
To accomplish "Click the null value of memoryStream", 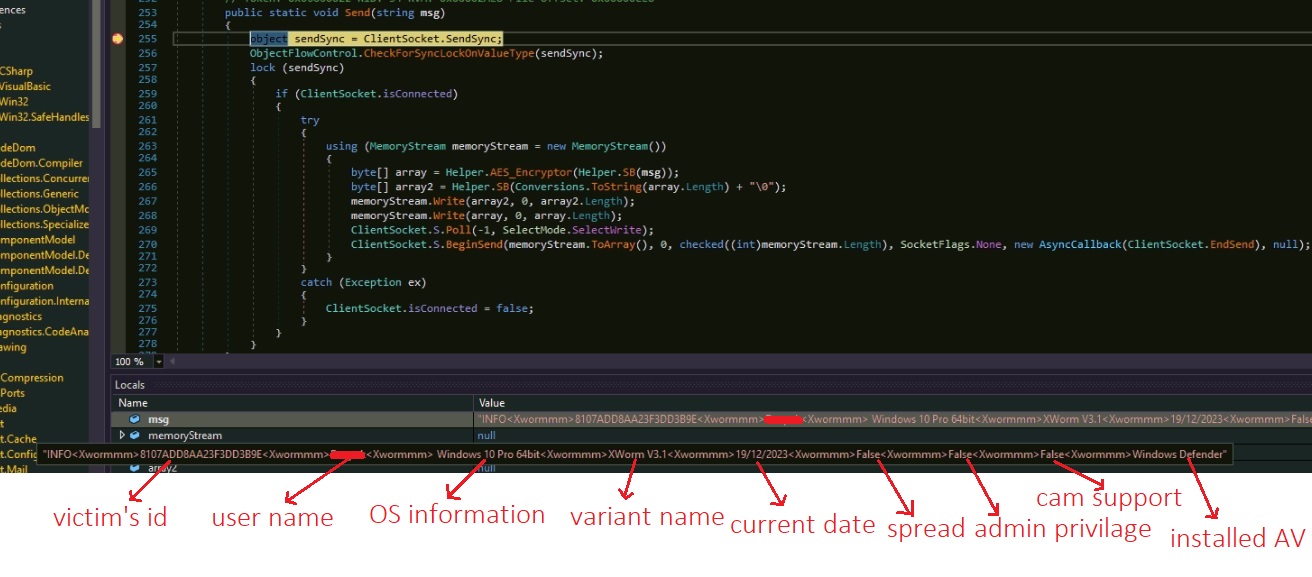I will point(487,436).
